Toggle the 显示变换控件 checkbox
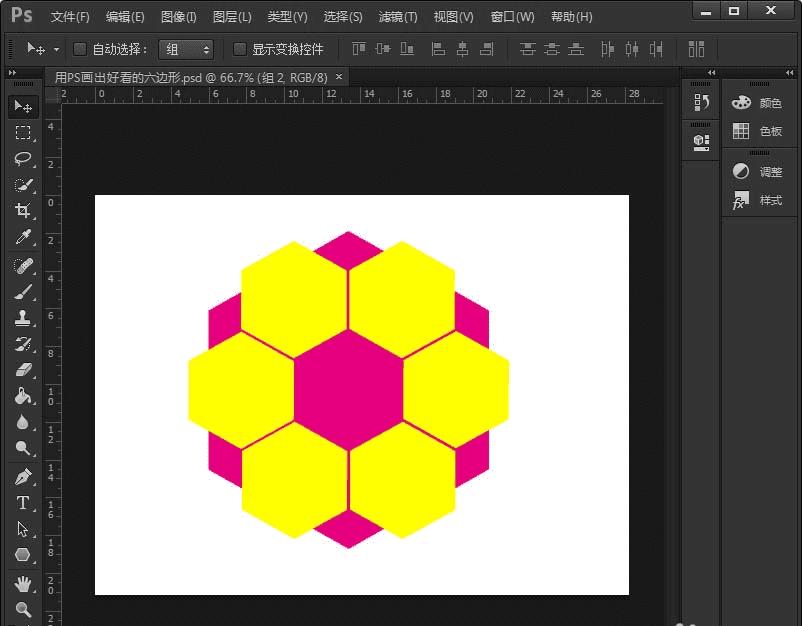The height and width of the screenshot is (626, 802). coord(240,49)
